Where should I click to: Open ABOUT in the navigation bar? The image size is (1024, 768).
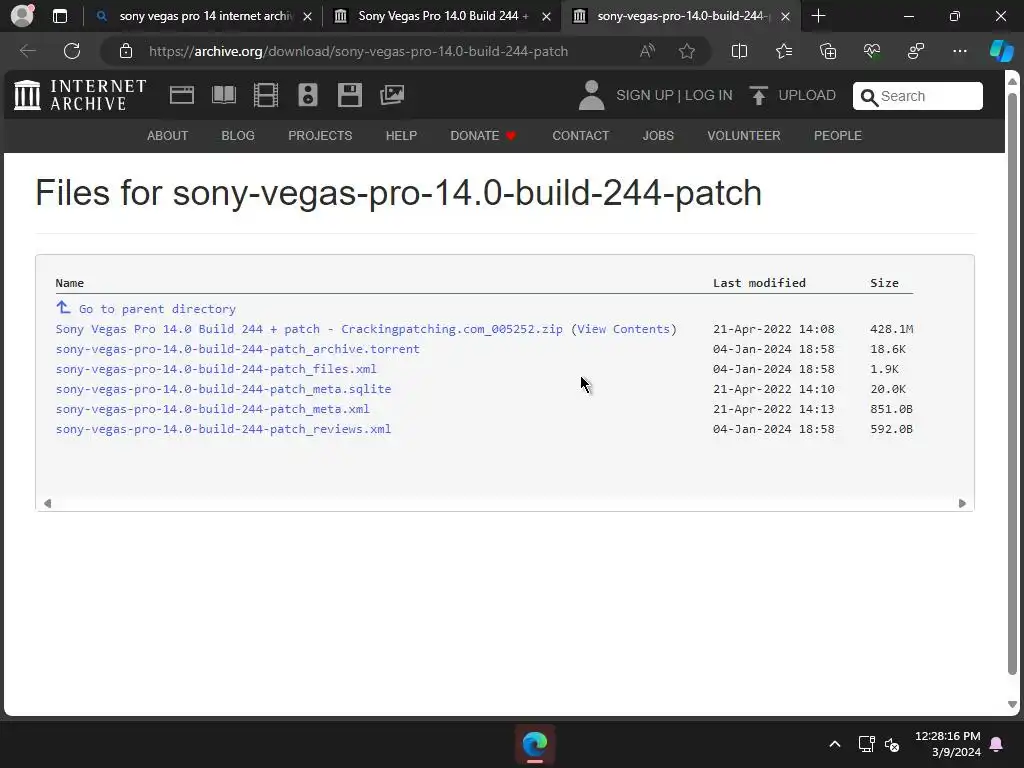167,135
